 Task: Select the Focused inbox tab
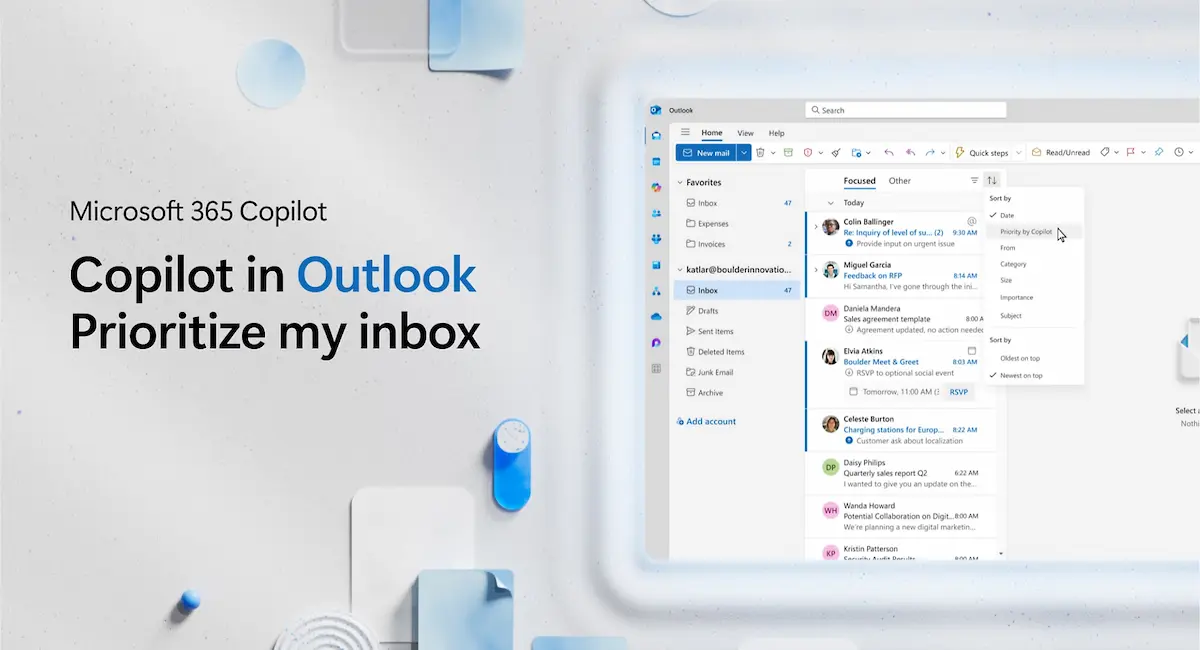click(x=859, y=181)
